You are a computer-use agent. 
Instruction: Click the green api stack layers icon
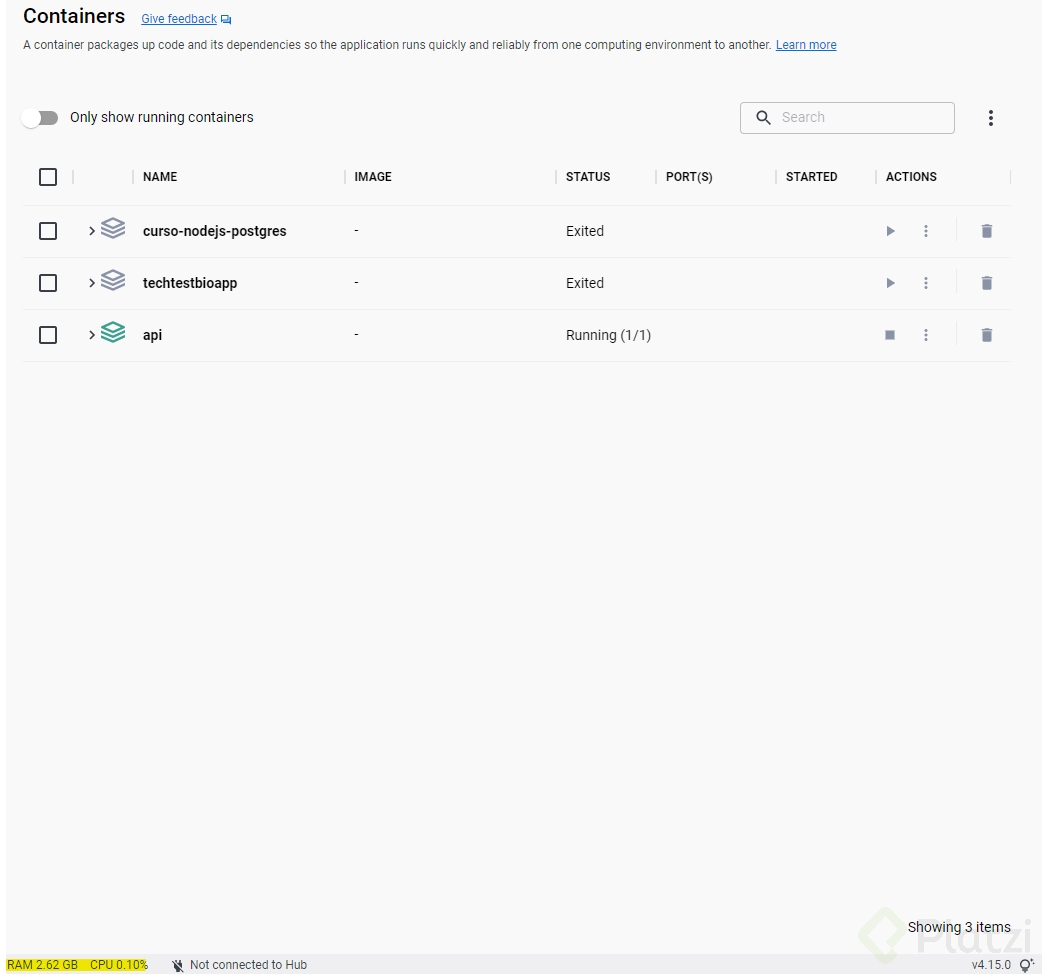(113, 332)
